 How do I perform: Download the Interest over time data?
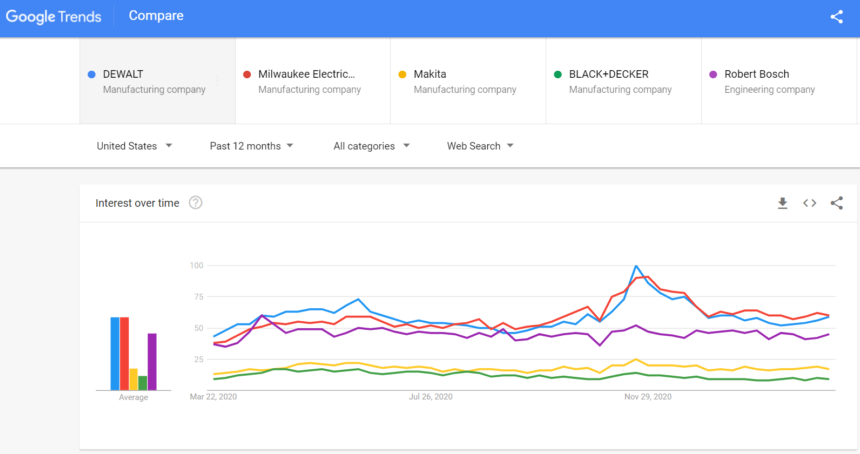point(782,203)
